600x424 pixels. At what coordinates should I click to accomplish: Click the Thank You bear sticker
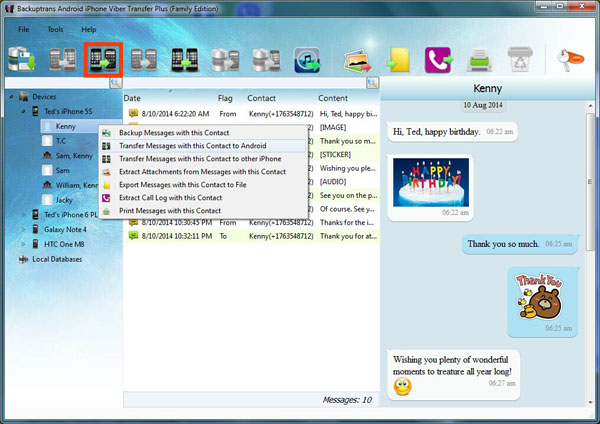tap(540, 297)
